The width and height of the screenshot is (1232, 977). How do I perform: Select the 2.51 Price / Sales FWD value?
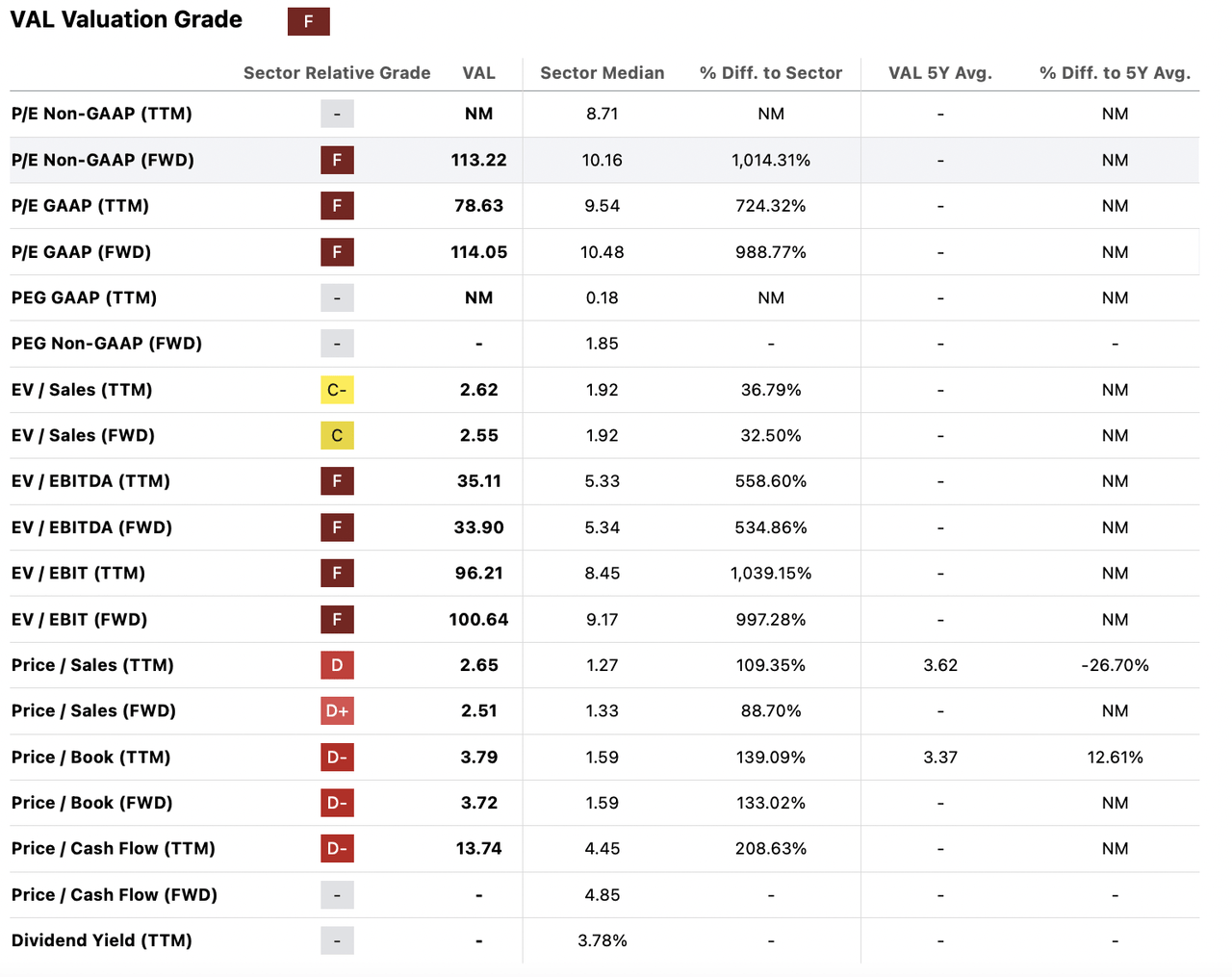click(478, 710)
